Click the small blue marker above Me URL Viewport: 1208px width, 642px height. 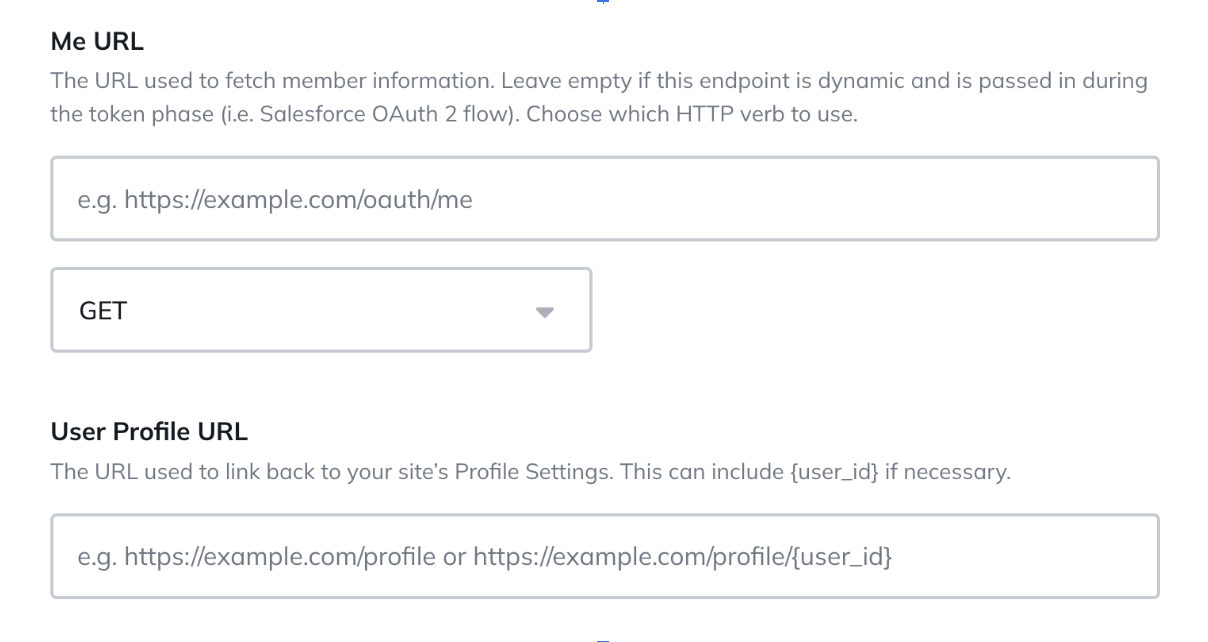coord(602,3)
